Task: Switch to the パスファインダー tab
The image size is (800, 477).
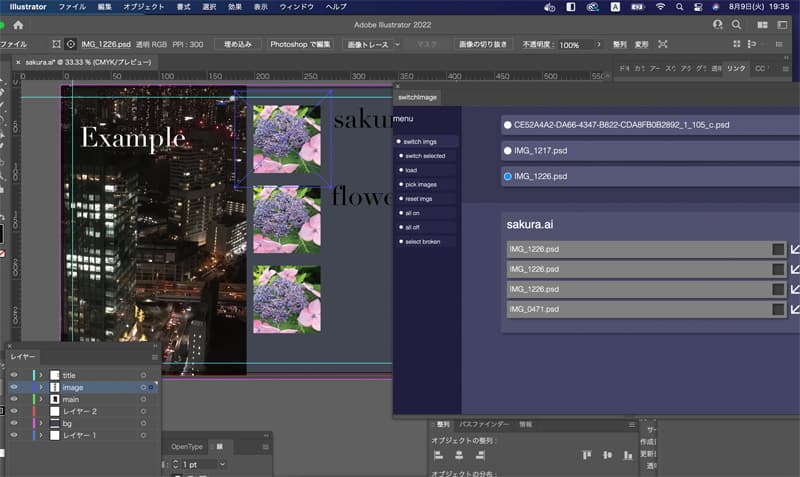Action: (x=484, y=424)
